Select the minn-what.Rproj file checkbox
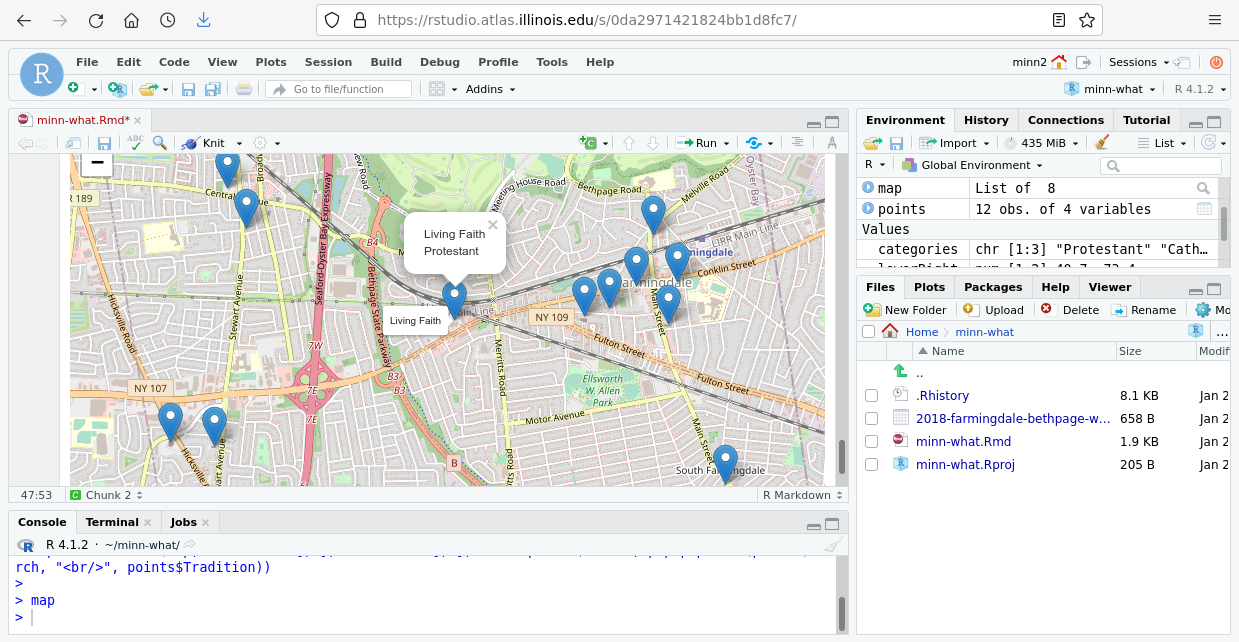 [x=871, y=464]
